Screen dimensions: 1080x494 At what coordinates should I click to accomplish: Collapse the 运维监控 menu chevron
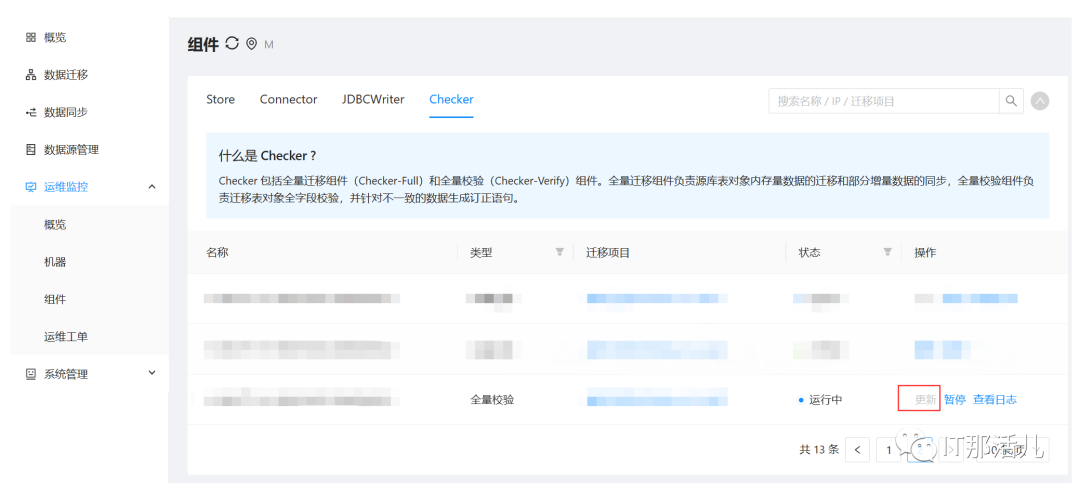152,186
